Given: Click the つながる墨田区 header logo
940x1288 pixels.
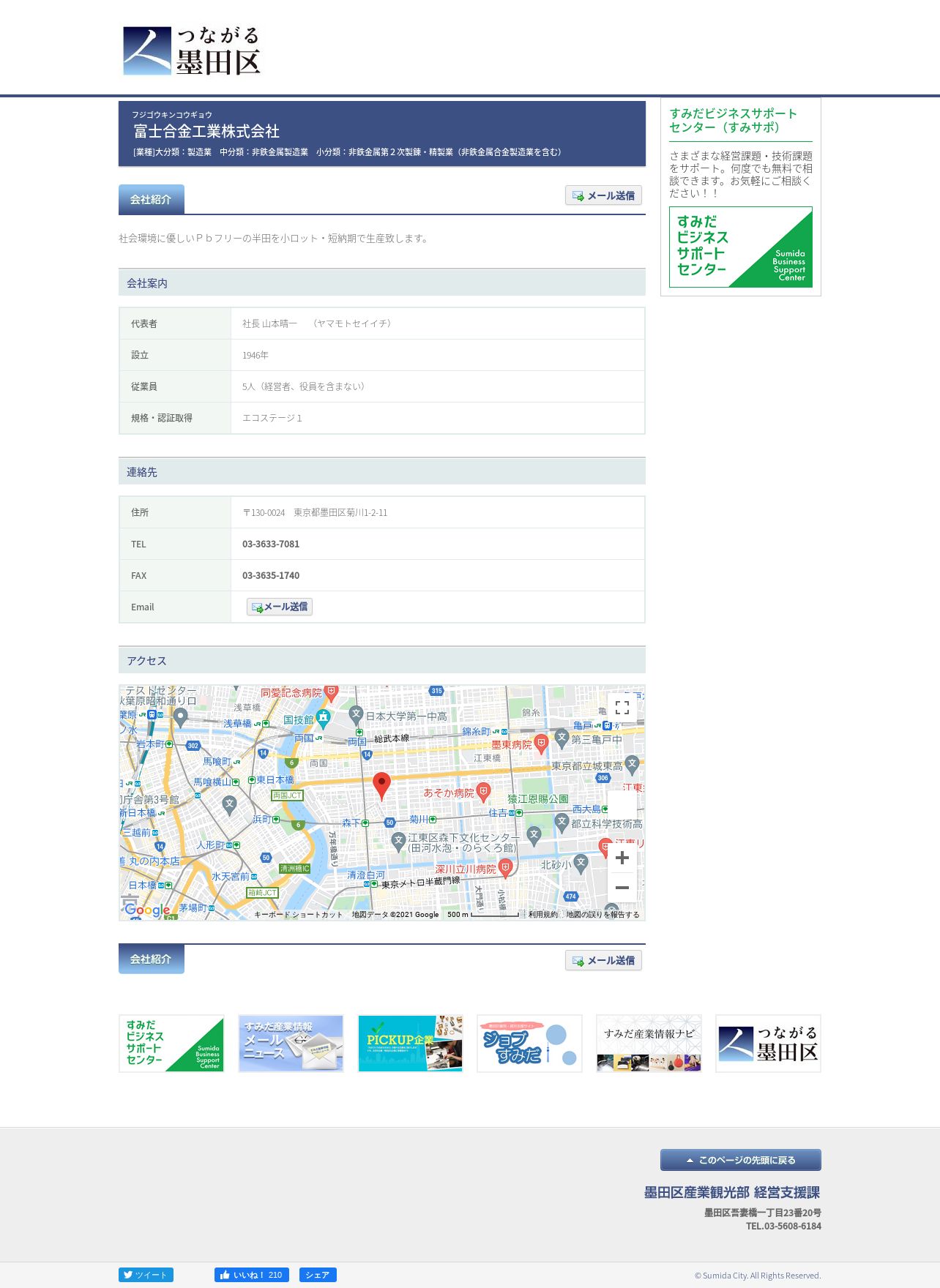Looking at the screenshot, I should click(x=192, y=50).
